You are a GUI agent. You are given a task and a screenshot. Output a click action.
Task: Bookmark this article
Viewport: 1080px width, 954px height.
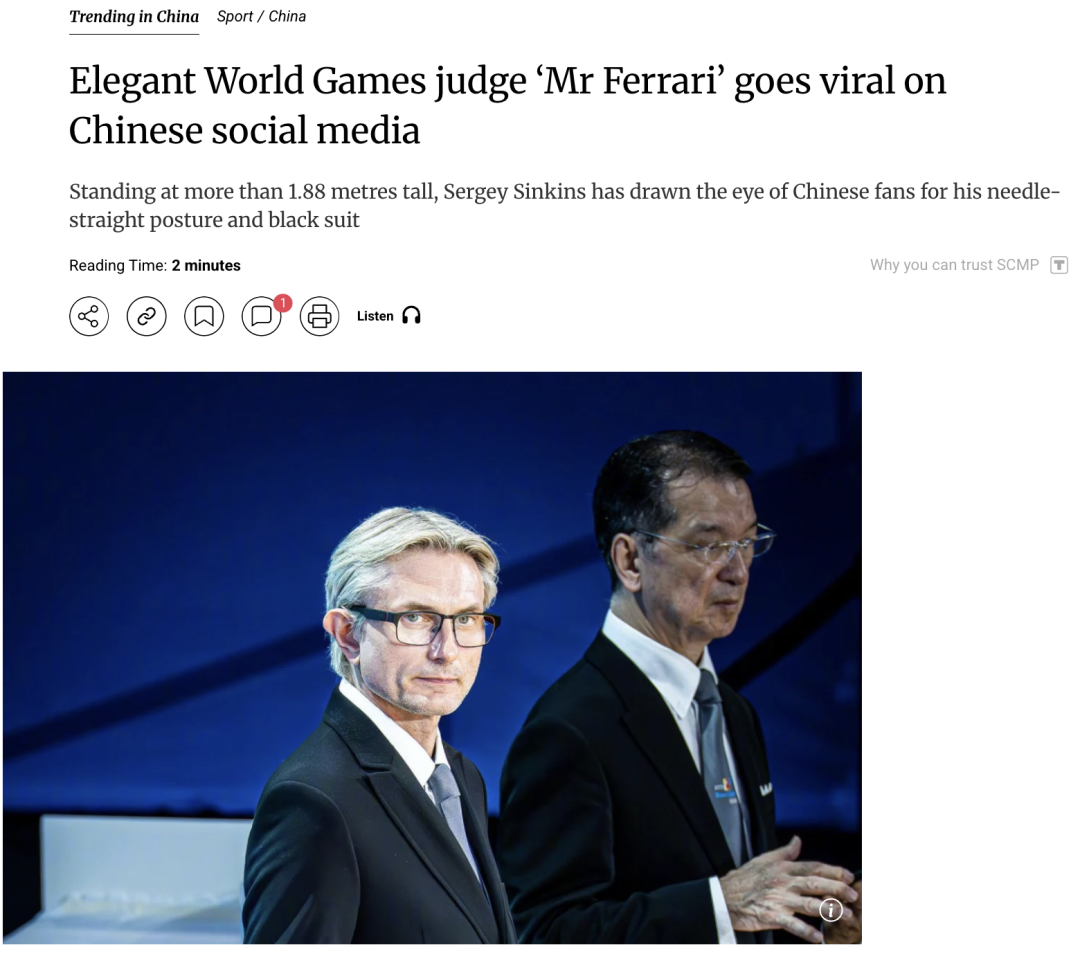[x=204, y=316]
